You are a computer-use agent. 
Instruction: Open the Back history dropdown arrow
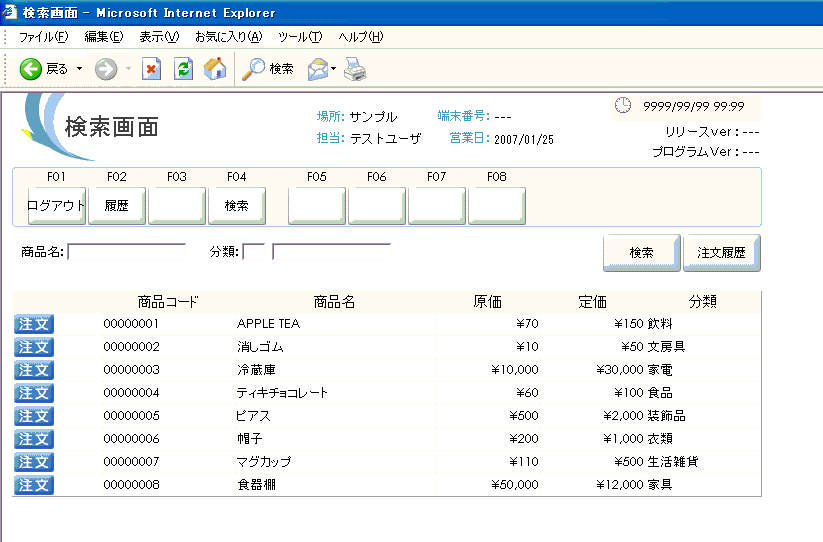click(x=79, y=69)
